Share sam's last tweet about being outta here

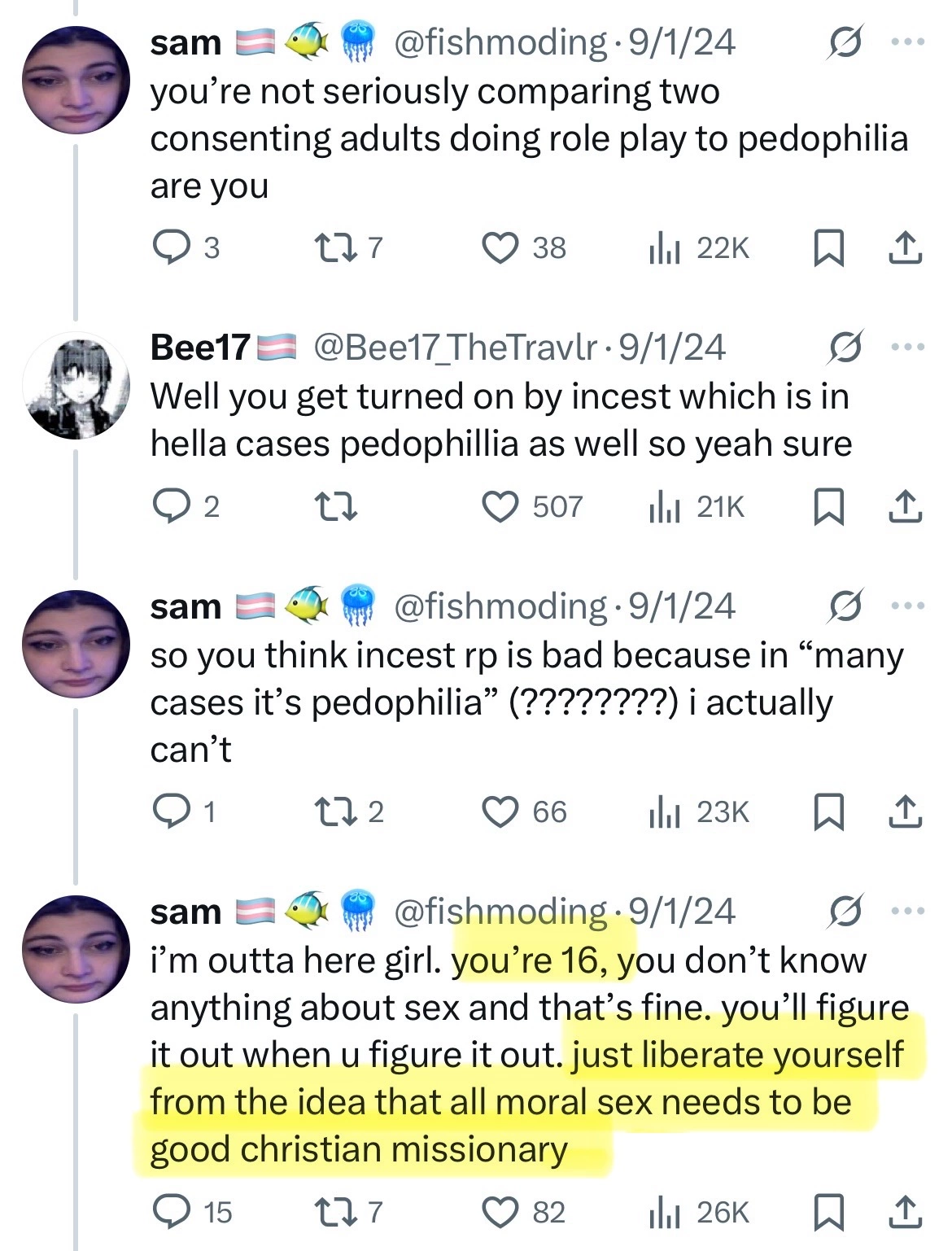click(x=905, y=1213)
